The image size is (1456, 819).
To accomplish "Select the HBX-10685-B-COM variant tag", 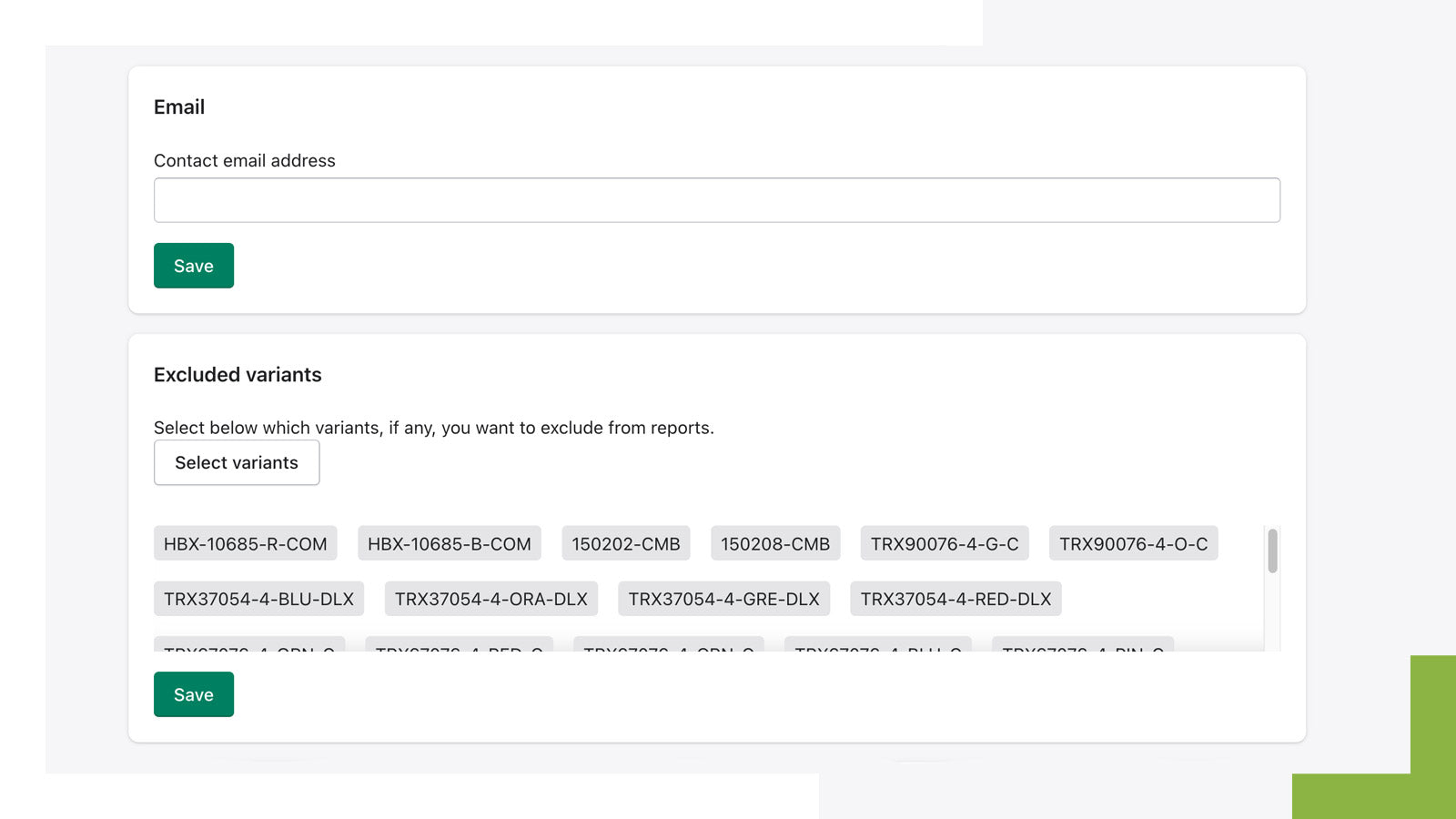I will [449, 544].
